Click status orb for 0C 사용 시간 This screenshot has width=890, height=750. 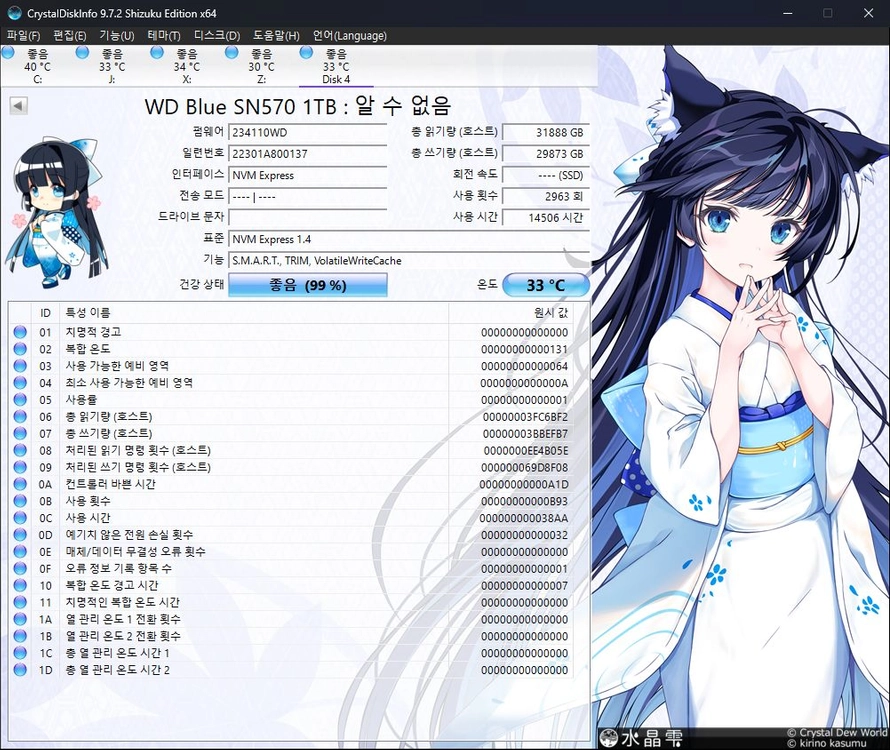pyautogui.click(x=20, y=518)
